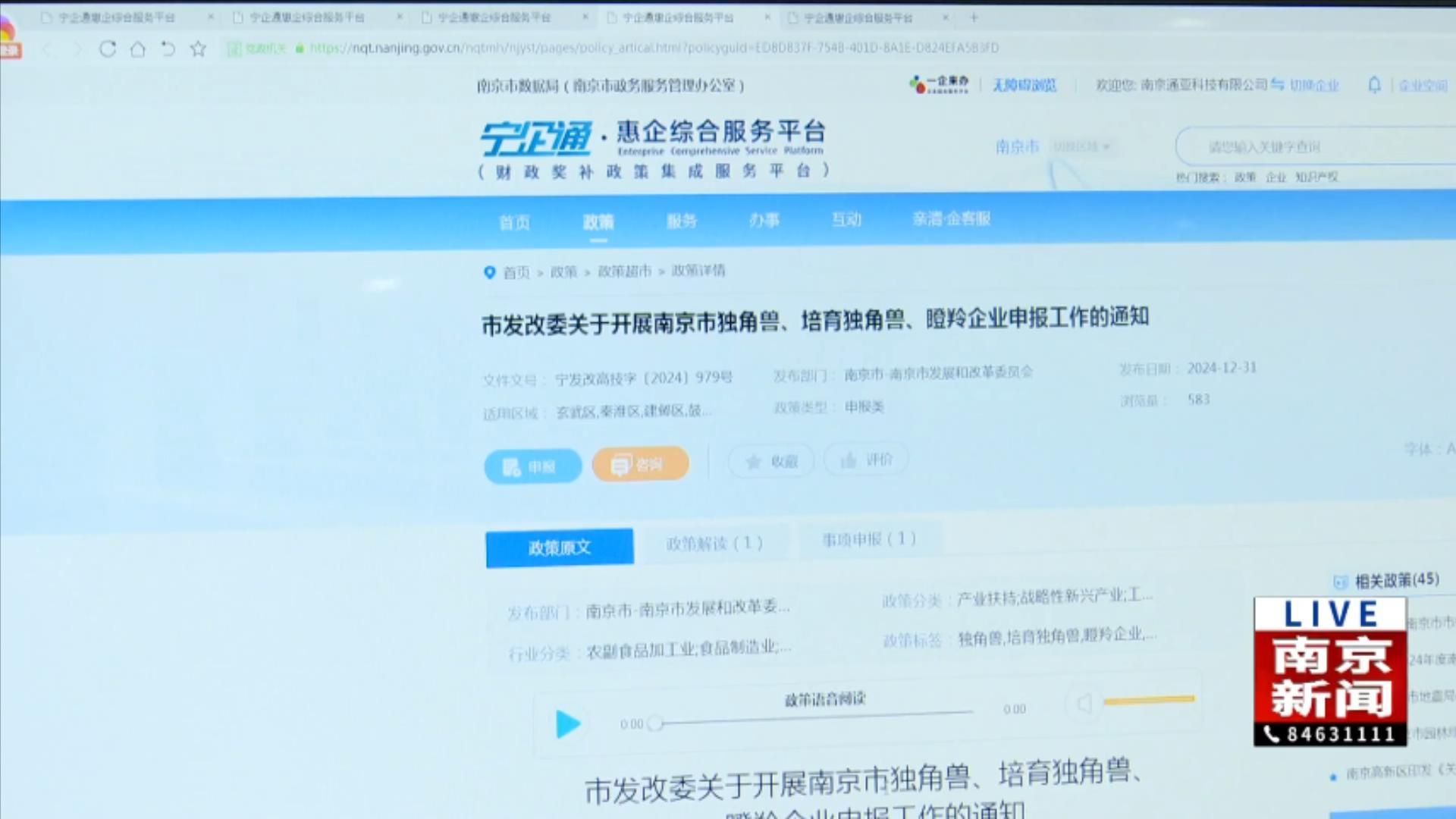Click the browser back arrow

(x=48, y=49)
